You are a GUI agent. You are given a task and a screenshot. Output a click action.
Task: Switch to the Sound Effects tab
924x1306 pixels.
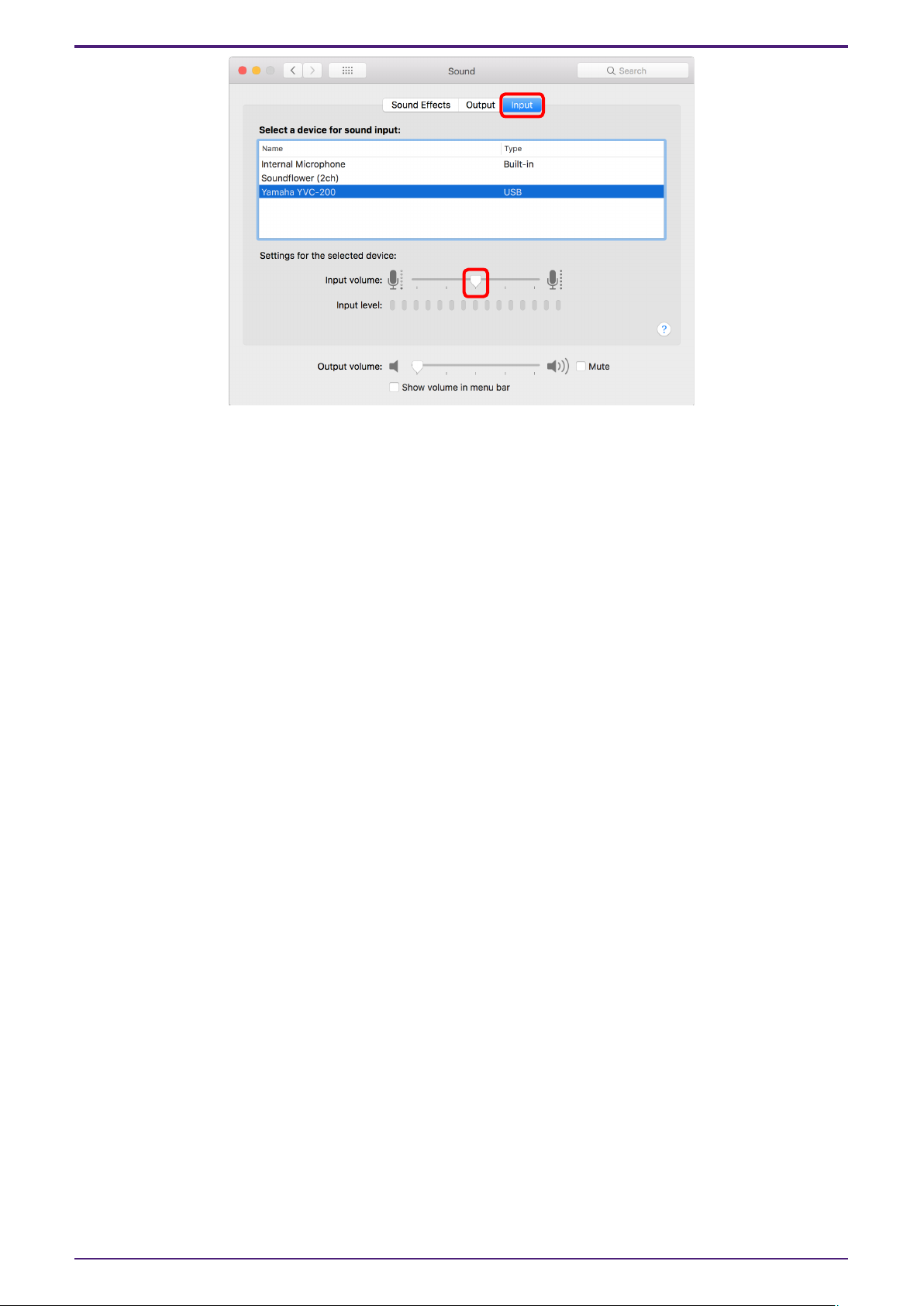coord(420,105)
